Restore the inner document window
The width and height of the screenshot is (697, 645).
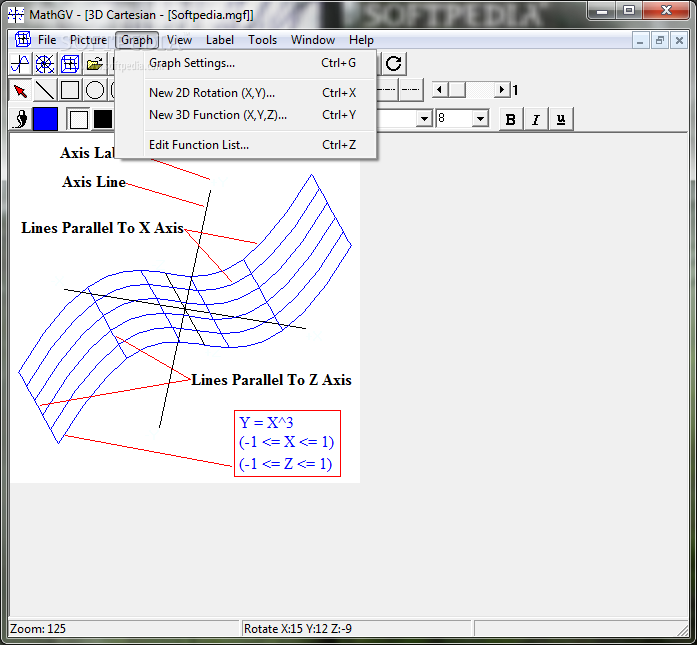click(x=660, y=41)
